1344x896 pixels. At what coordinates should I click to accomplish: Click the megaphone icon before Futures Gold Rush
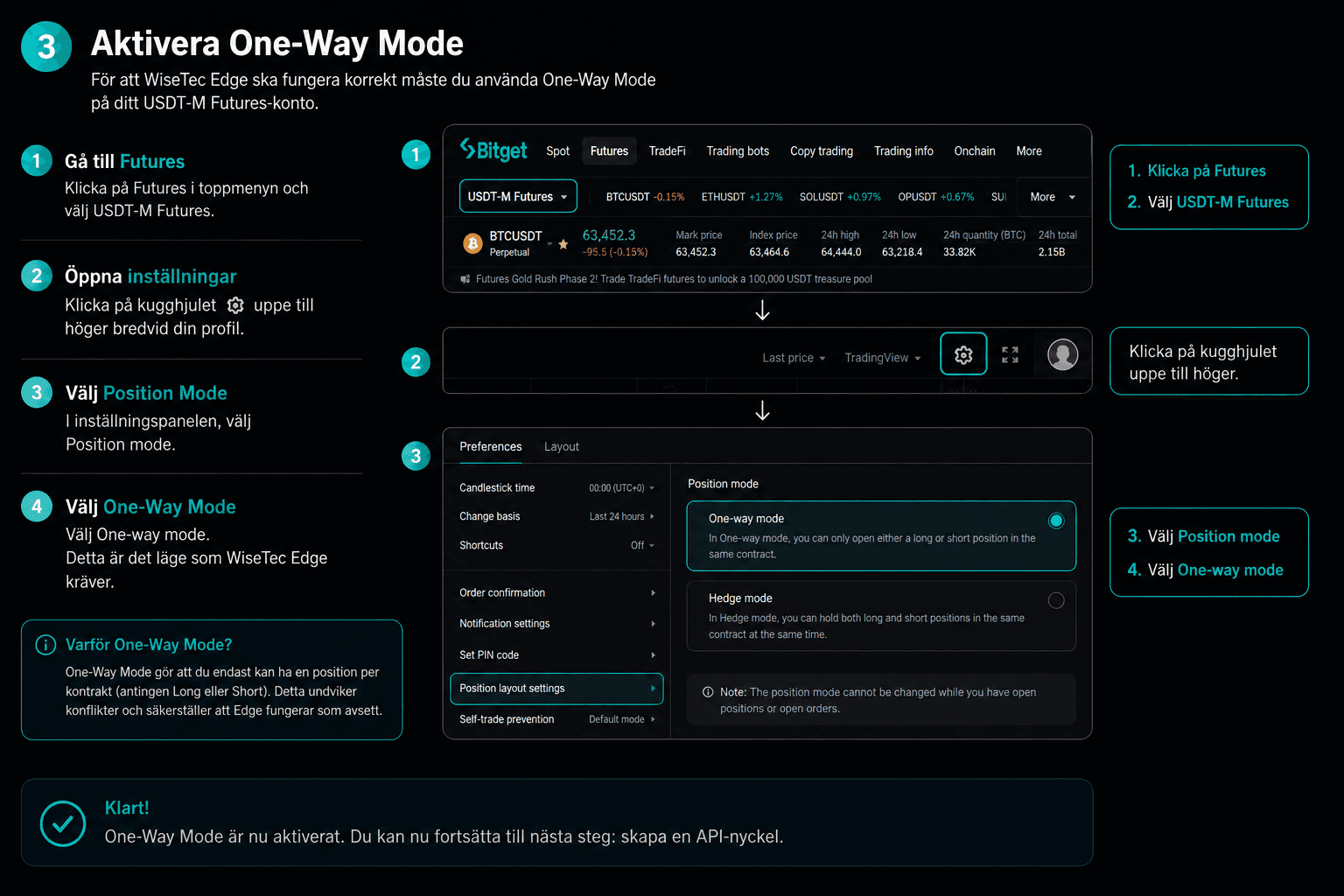pos(465,279)
